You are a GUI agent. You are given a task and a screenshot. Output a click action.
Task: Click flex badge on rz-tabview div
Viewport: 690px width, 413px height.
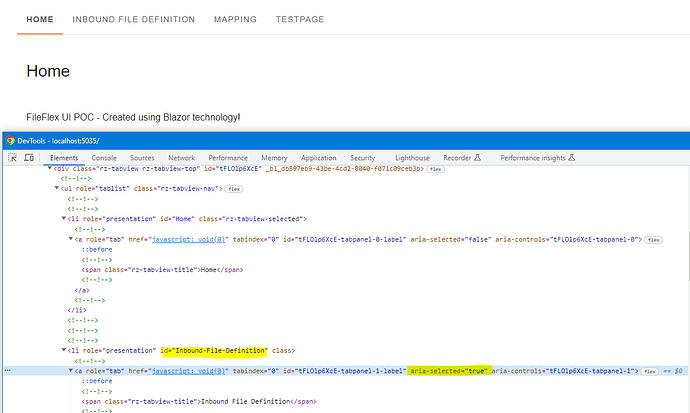pos(435,169)
